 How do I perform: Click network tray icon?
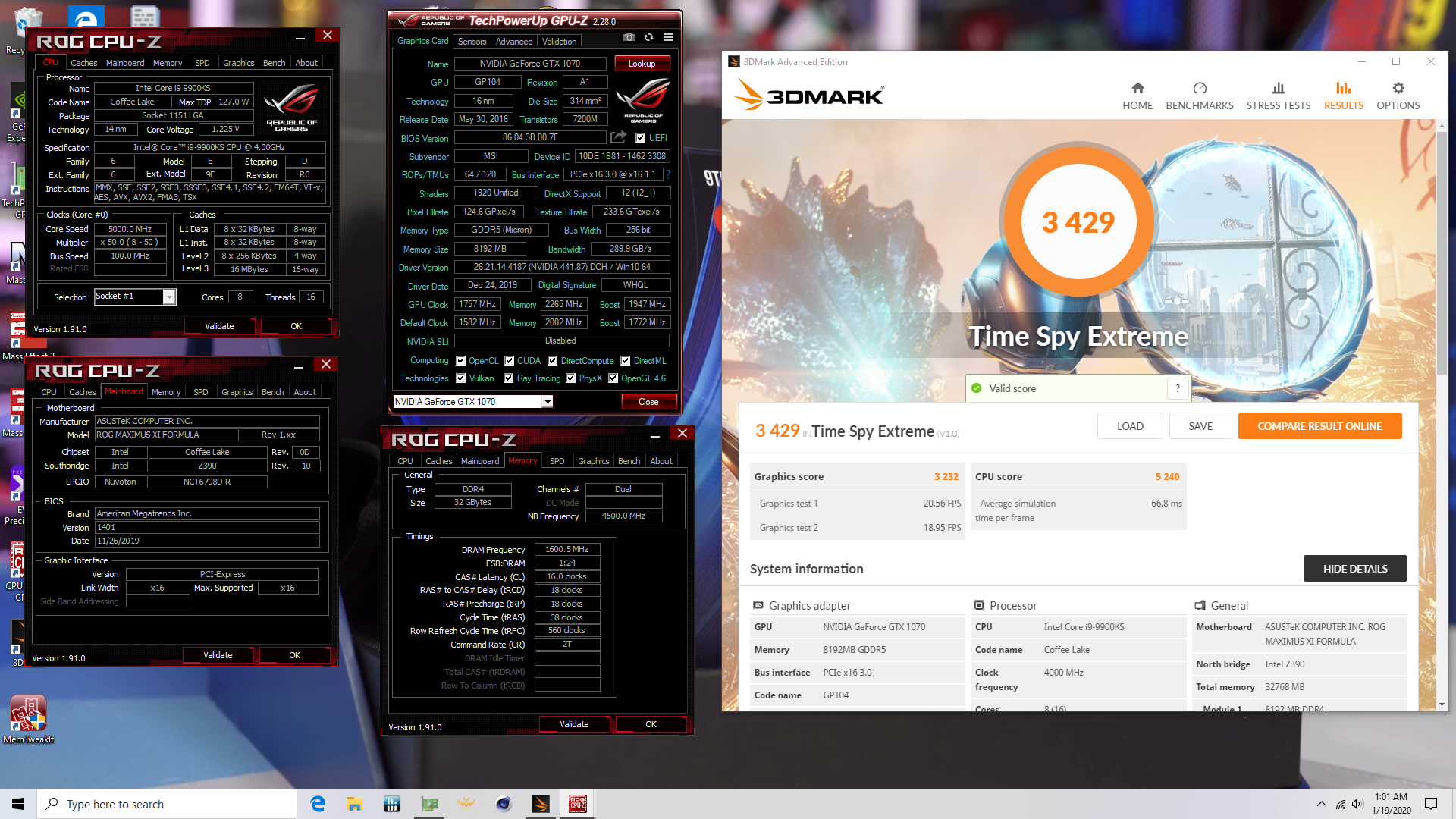click(x=1341, y=804)
